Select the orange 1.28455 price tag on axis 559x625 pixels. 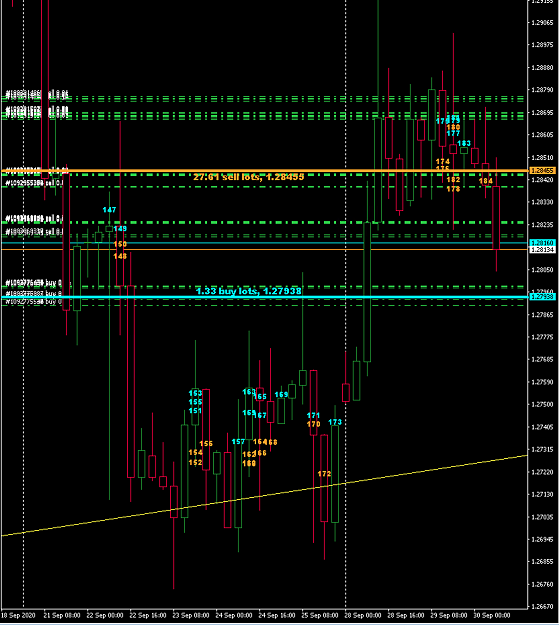[542, 171]
